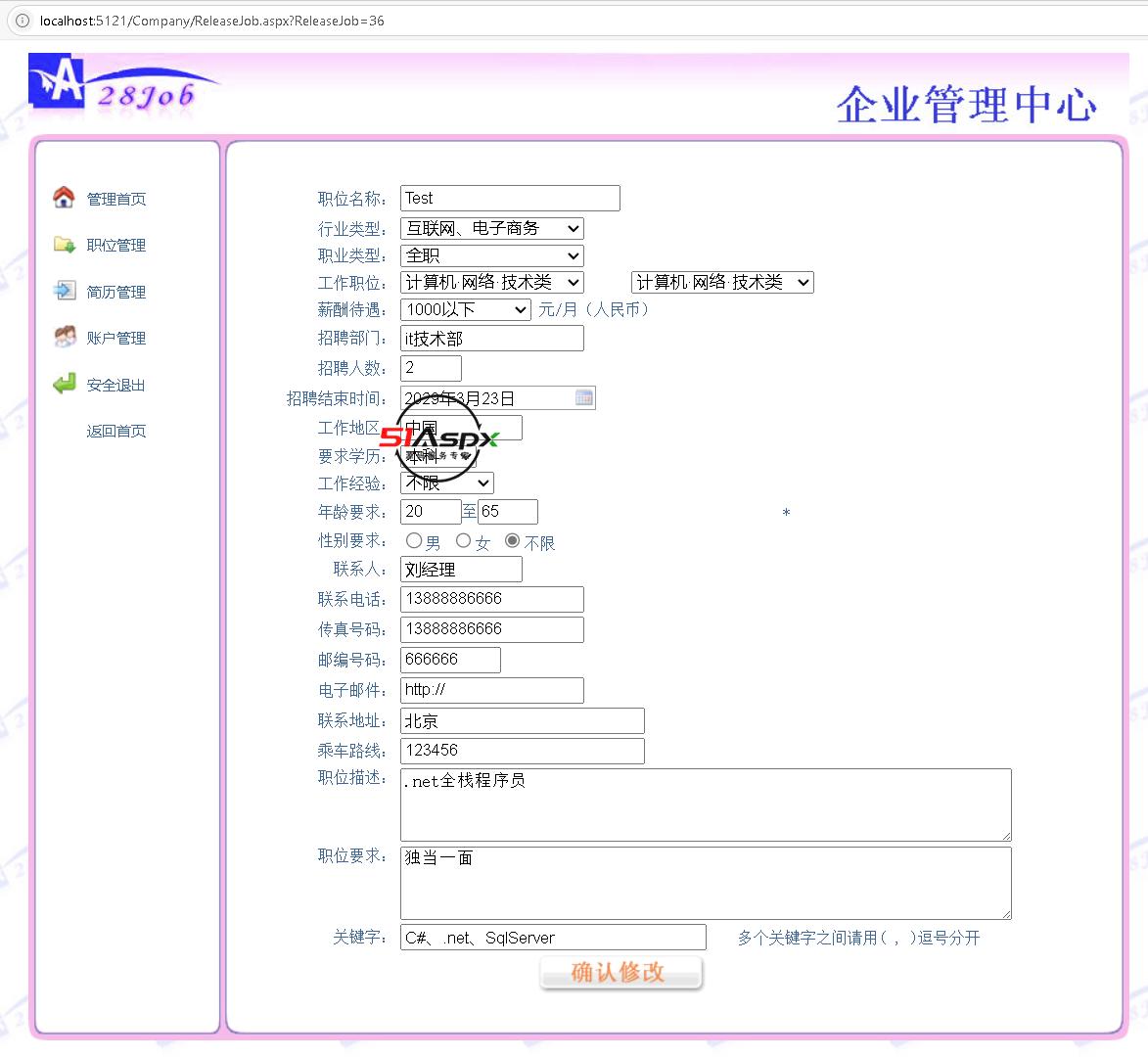Open 账户管理 in the sidebar
The width and height of the screenshot is (1148, 1057).
tap(115, 339)
